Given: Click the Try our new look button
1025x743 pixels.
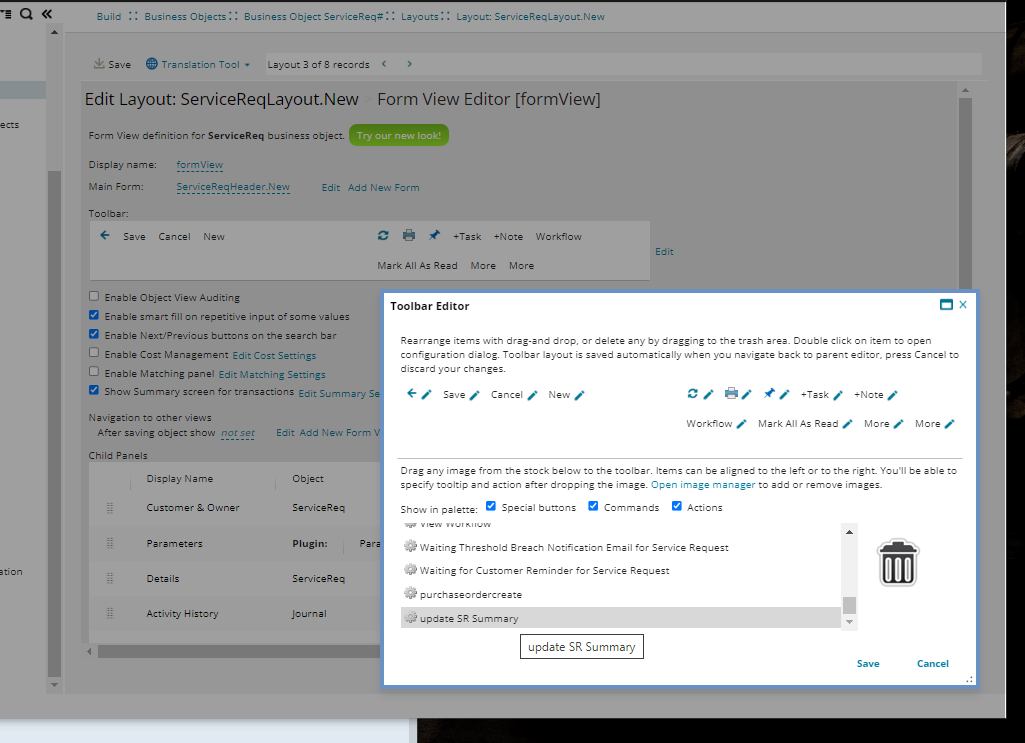Looking at the screenshot, I should 398,134.
